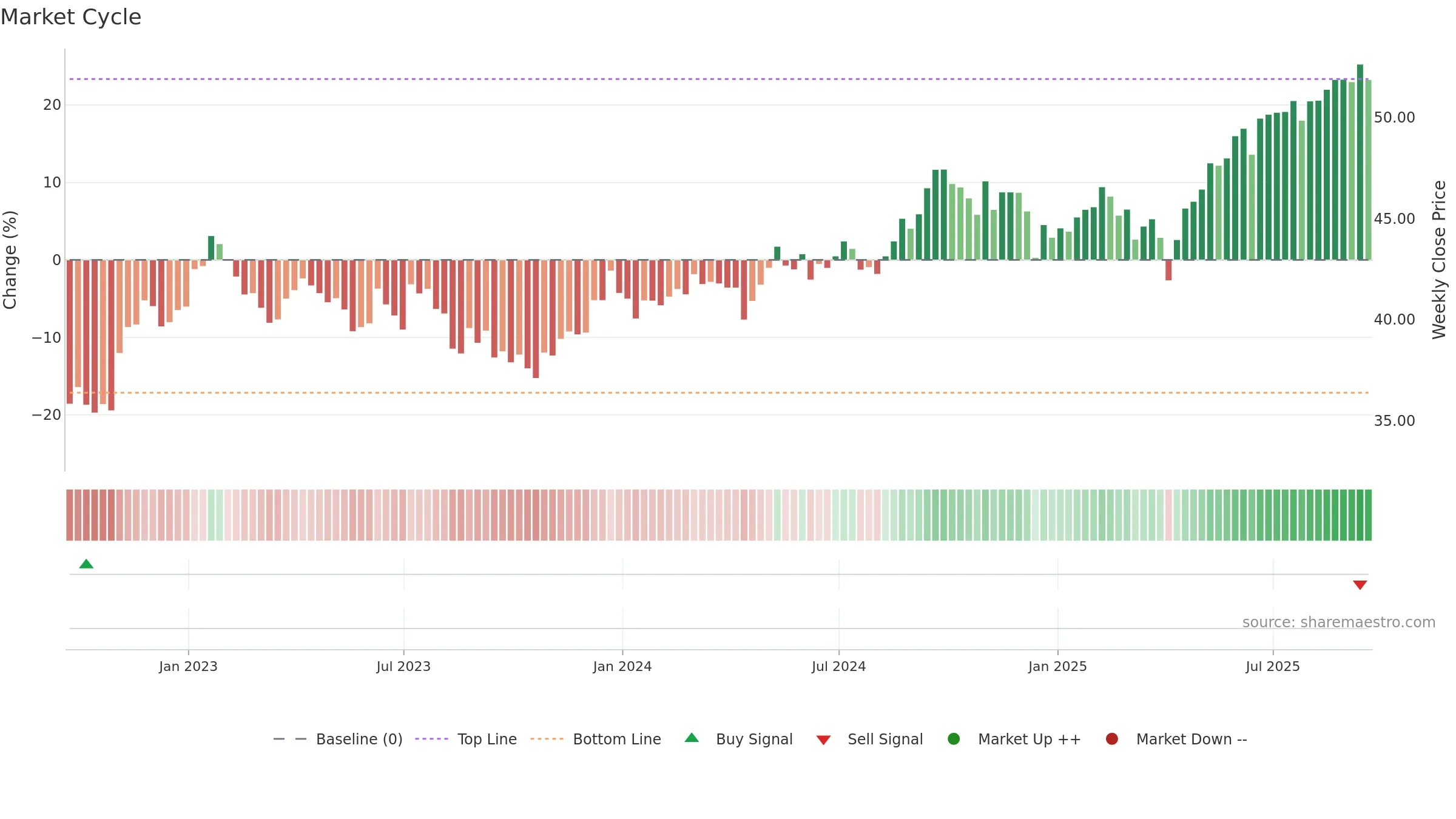Click the orange dotted line sample in legend
The width and height of the screenshot is (1456, 819).
tap(547, 739)
